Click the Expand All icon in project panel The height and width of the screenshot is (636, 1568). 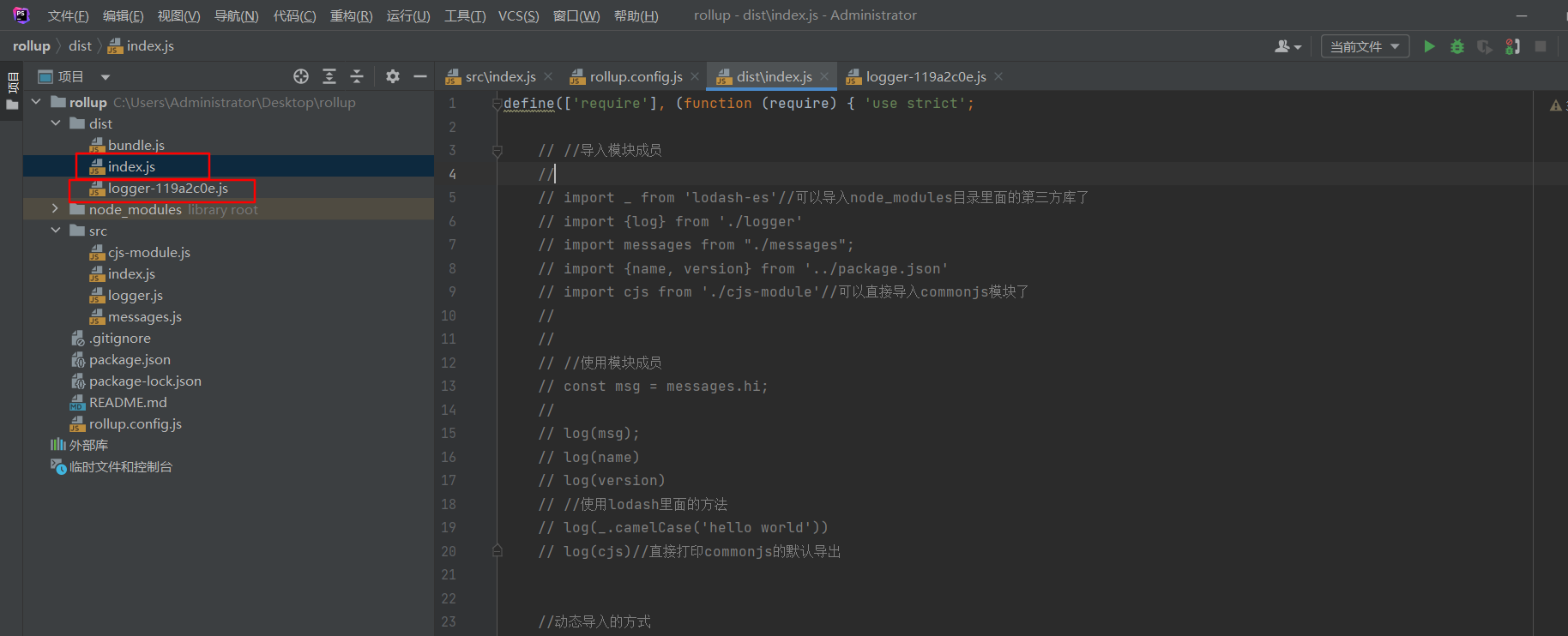329,76
